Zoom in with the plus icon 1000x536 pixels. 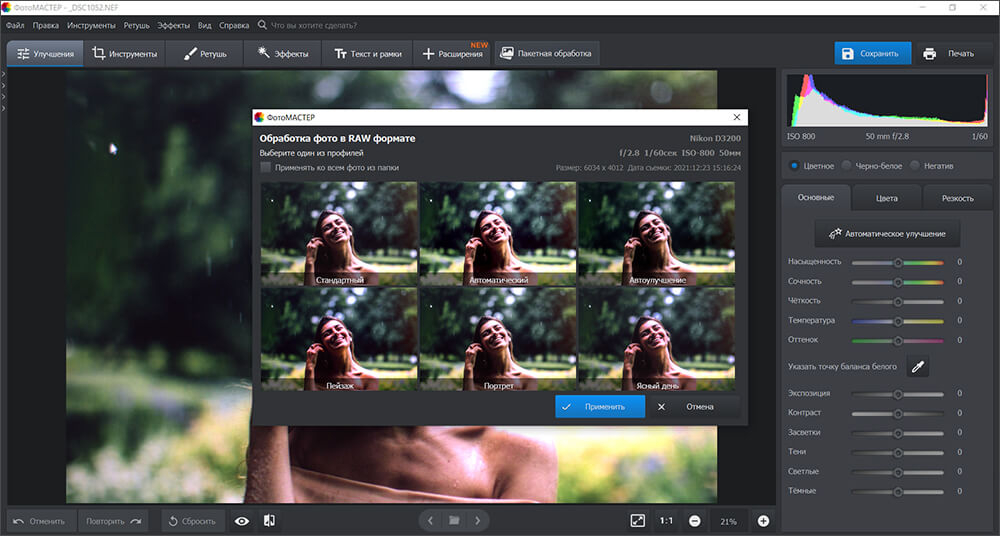tap(763, 521)
